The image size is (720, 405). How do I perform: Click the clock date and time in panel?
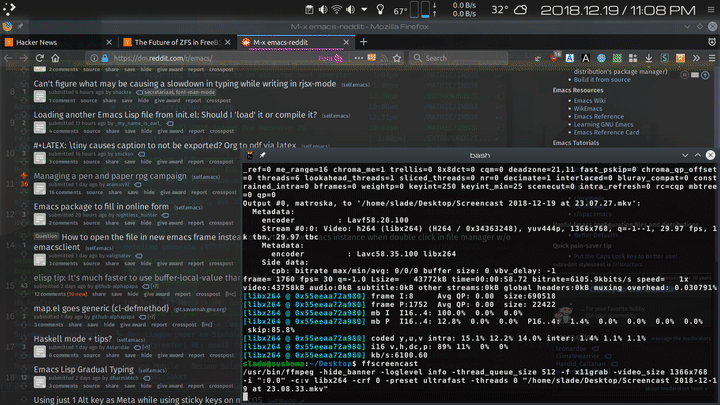(618, 10)
